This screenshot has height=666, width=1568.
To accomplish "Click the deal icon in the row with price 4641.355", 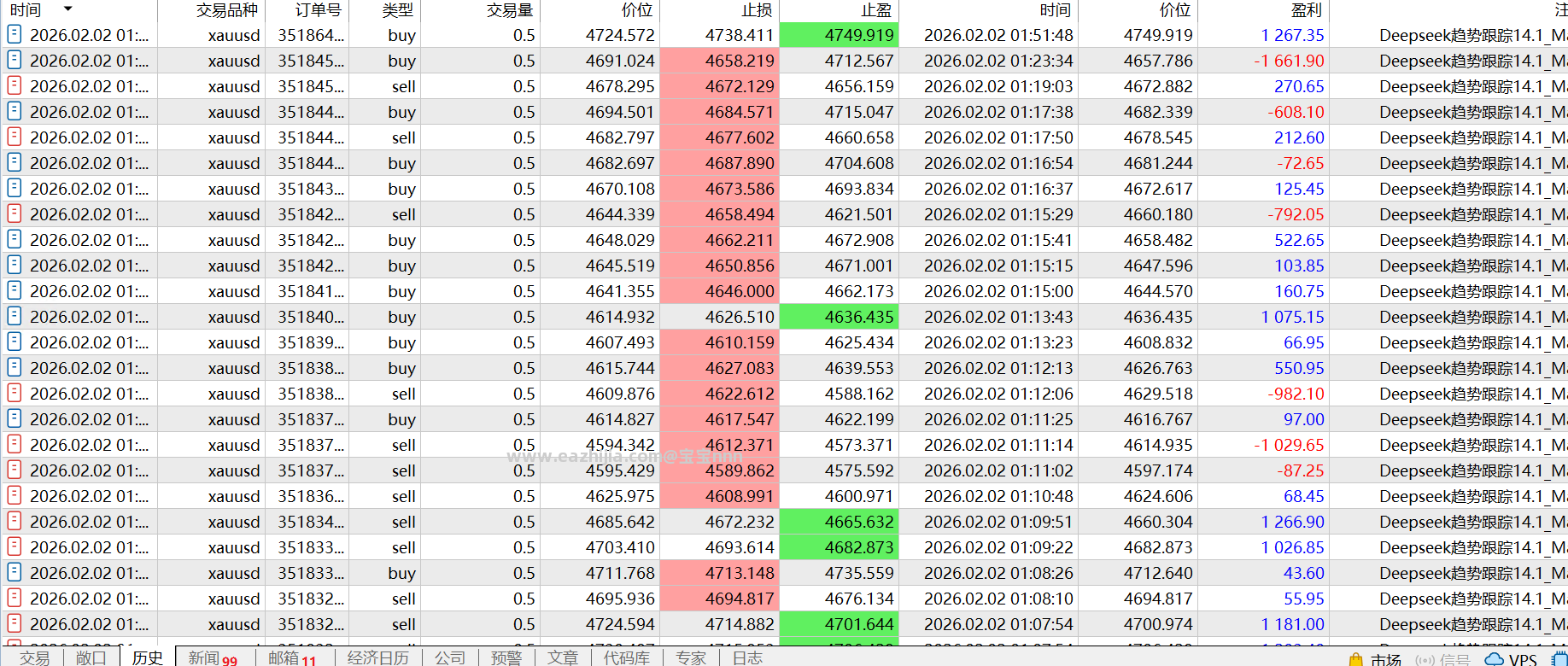I will coord(14,290).
